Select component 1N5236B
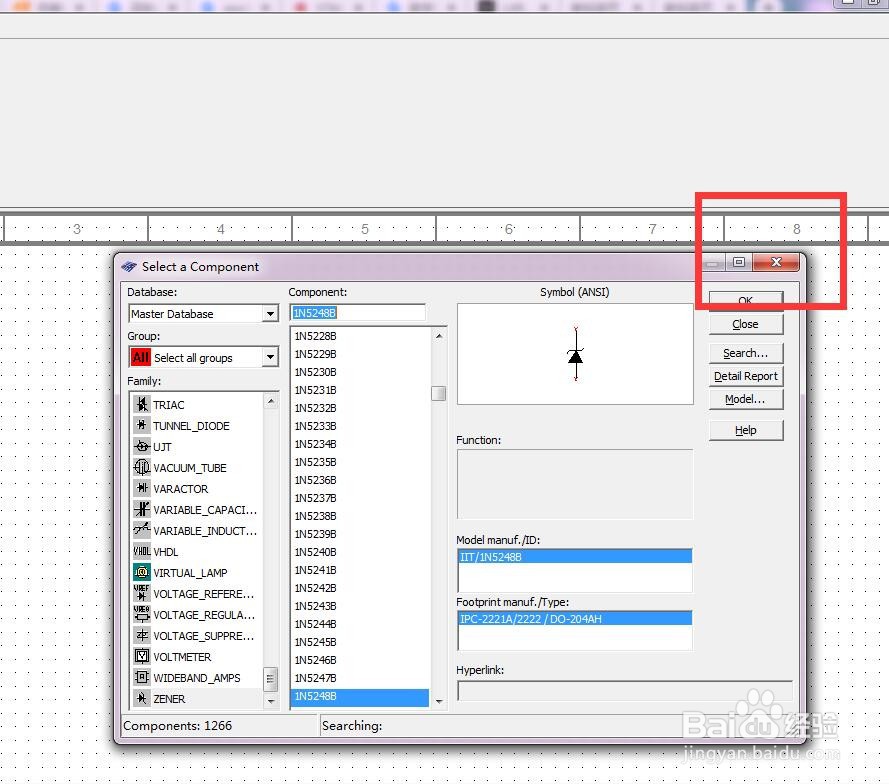The image size is (889, 784). coord(315,480)
